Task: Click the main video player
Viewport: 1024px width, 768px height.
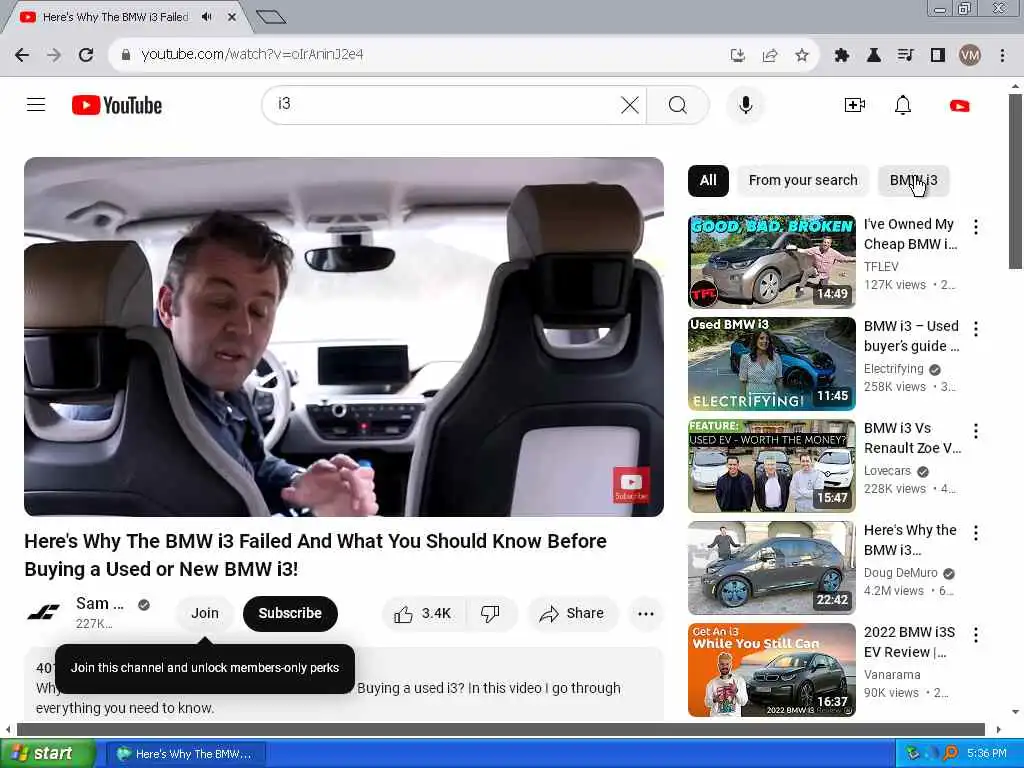Action: 344,337
